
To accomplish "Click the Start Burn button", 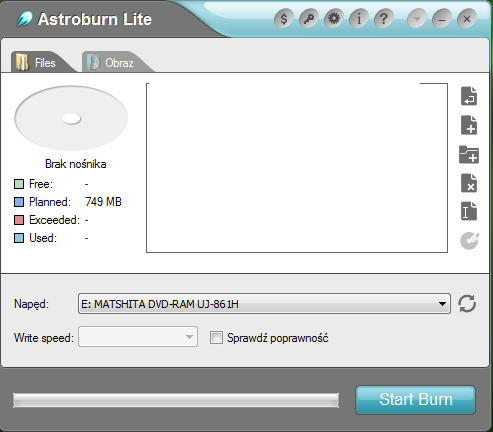I will [415, 400].
